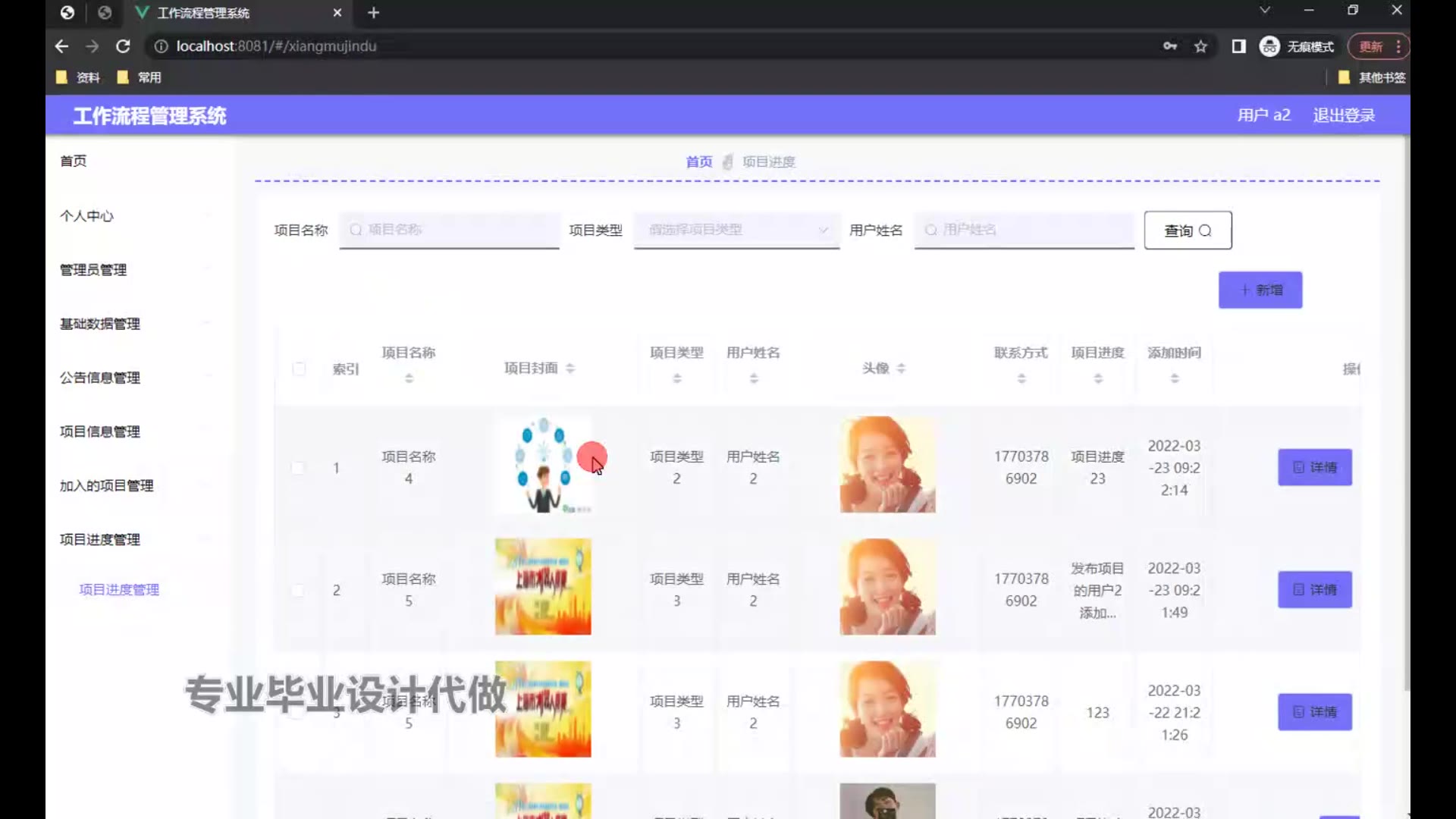Image resolution: width=1456 pixels, height=819 pixels.
Task: Bookmark the page with the star icon
Action: 1200,46
